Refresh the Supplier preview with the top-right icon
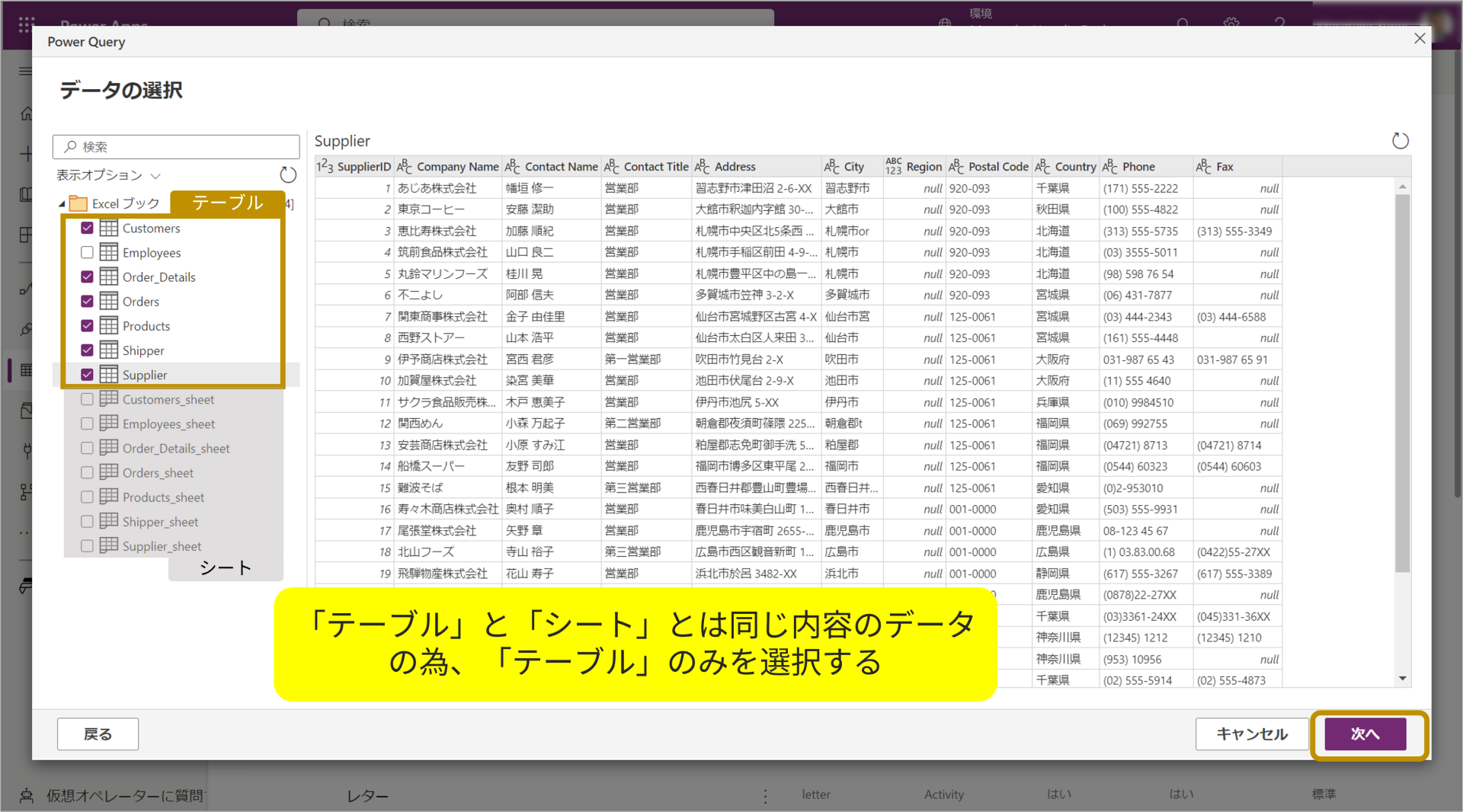The image size is (1463, 812). 1401,141
